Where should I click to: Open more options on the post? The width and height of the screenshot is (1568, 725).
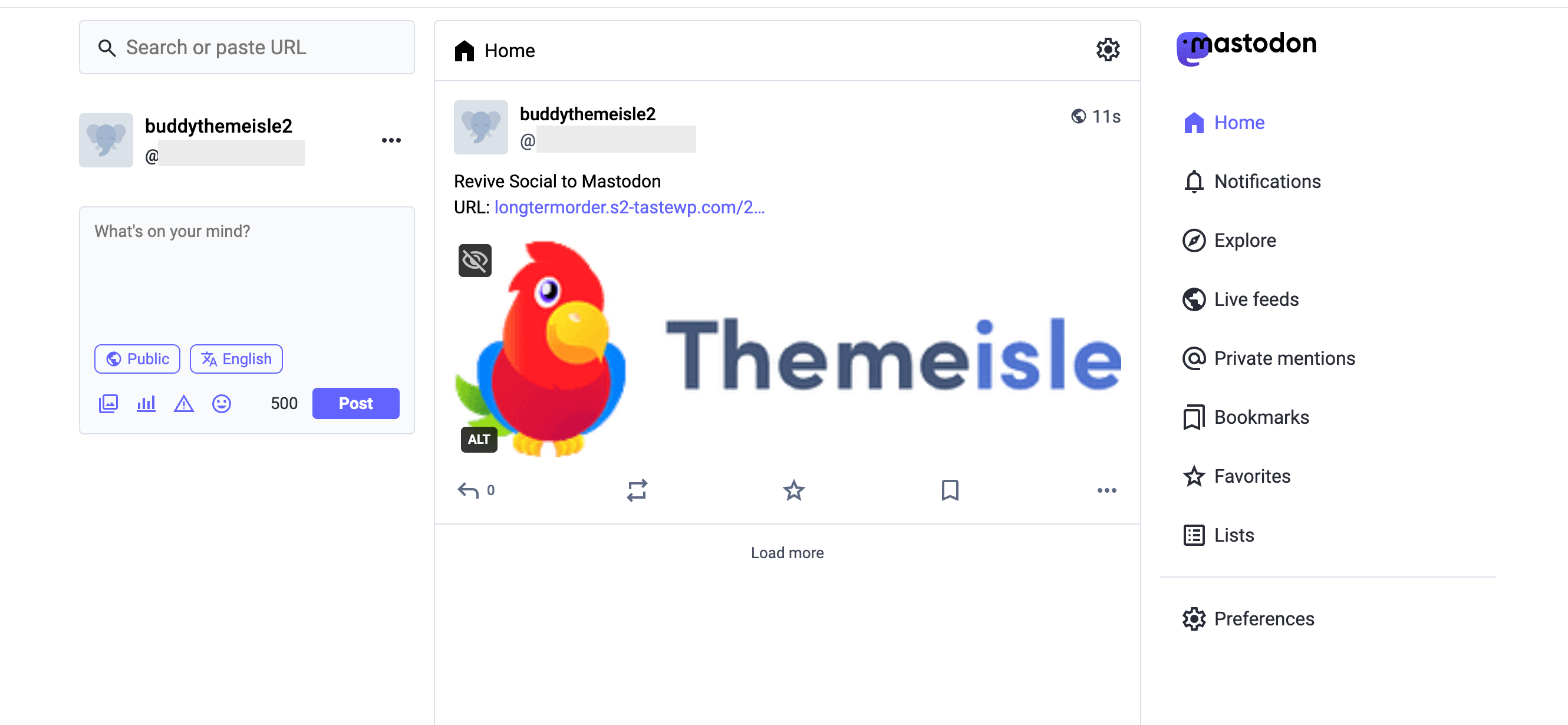pyautogui.click(x=1106, y=490)
